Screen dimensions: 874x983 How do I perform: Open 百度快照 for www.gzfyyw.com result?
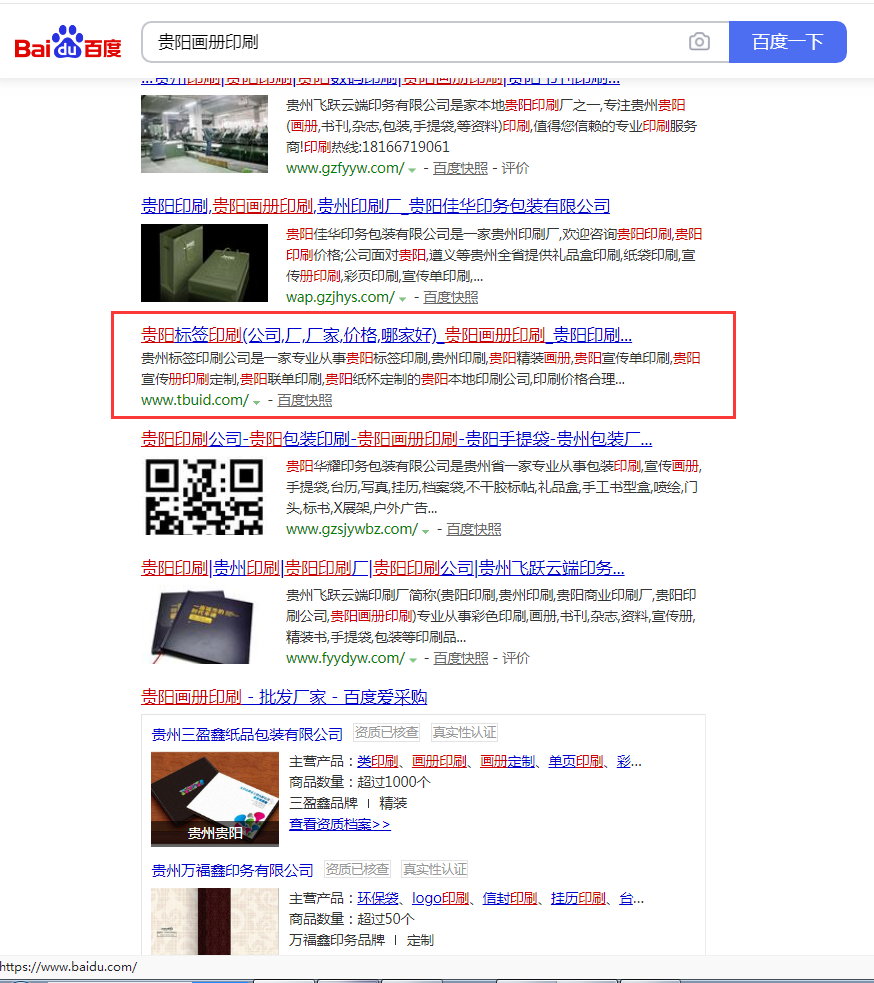(460, 168)
